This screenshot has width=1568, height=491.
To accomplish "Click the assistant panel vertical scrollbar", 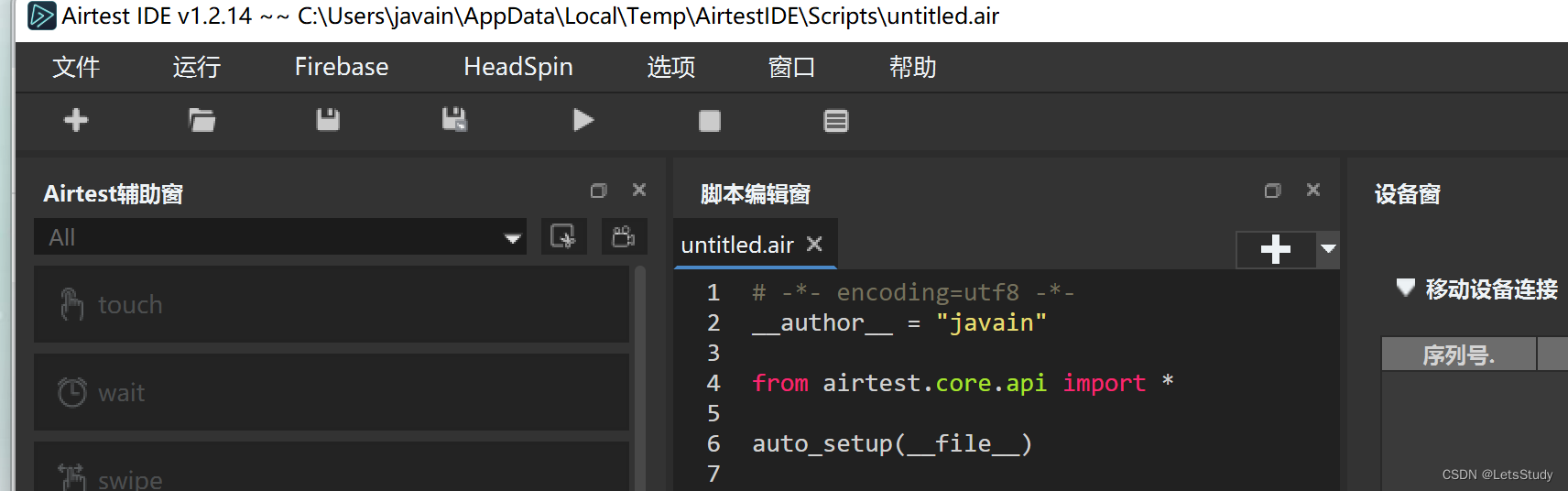I will [x=640, y=377].
